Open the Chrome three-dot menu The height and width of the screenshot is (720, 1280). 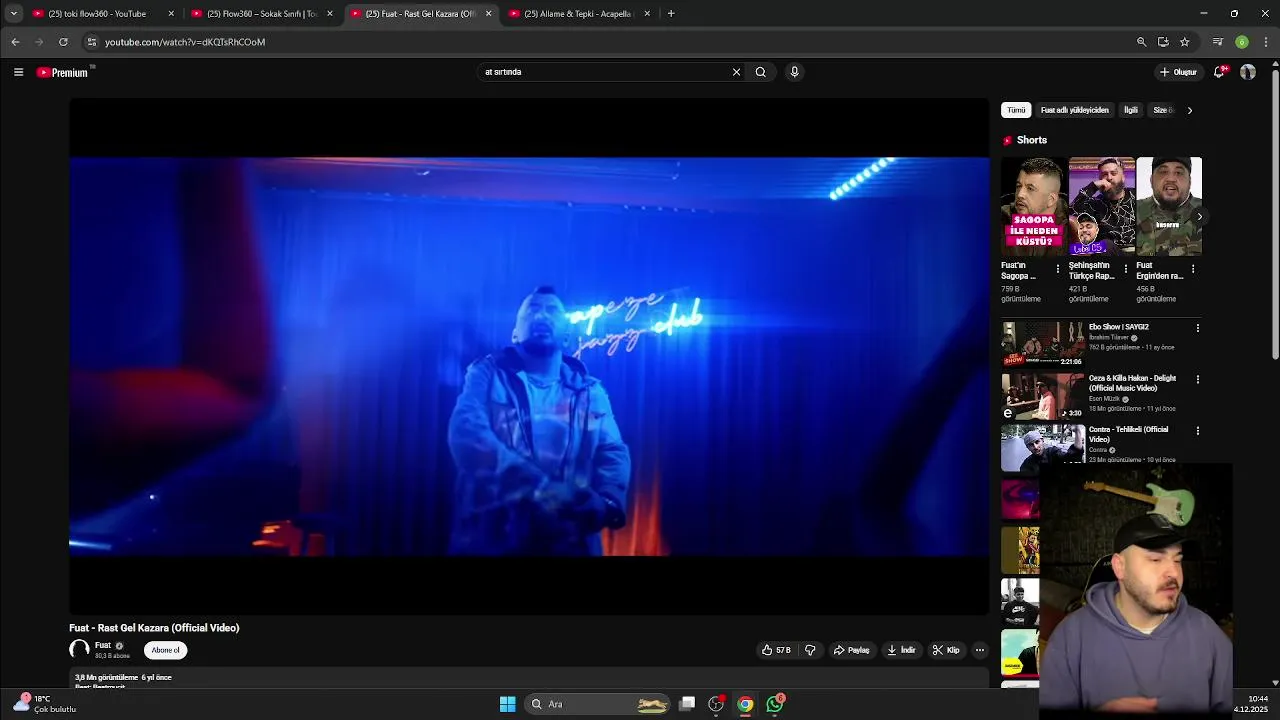click(x=1266, y=42)
